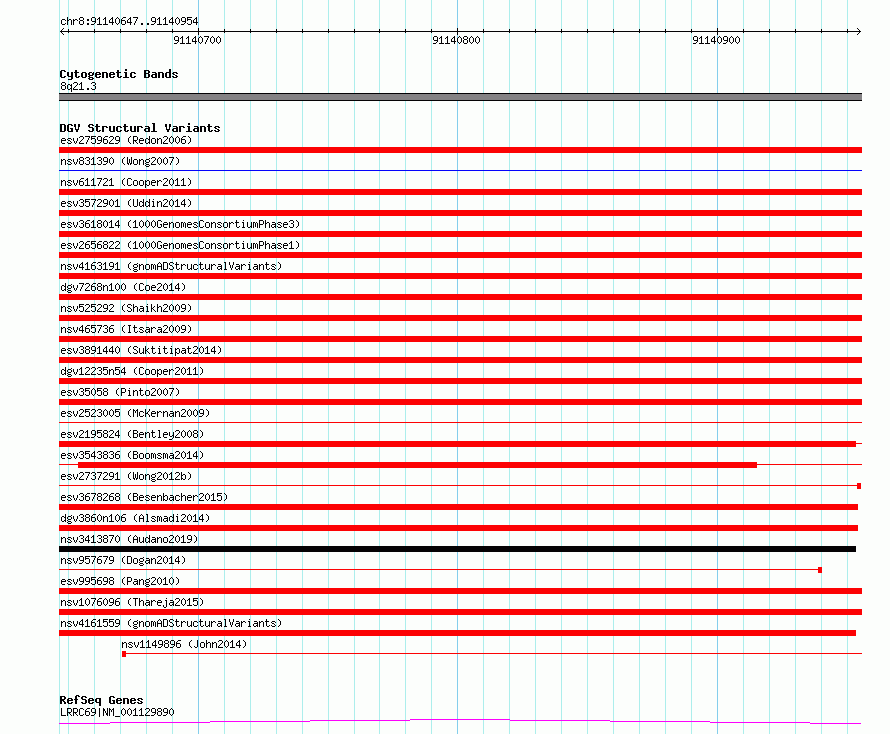Click the Cytogenetic Bands track title
Viewport: 890px width, 734px height.
(119, 74)
